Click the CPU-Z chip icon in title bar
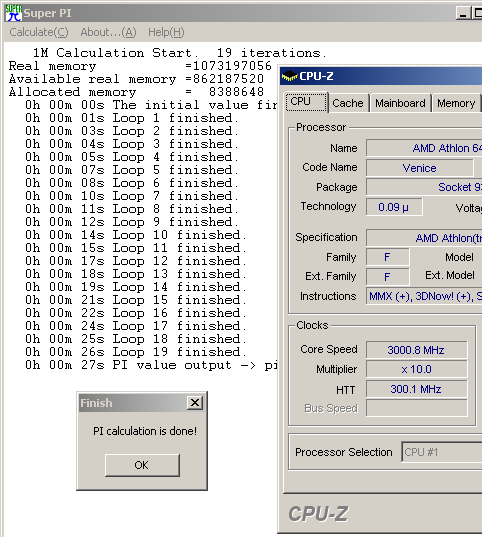 [289, 76]
